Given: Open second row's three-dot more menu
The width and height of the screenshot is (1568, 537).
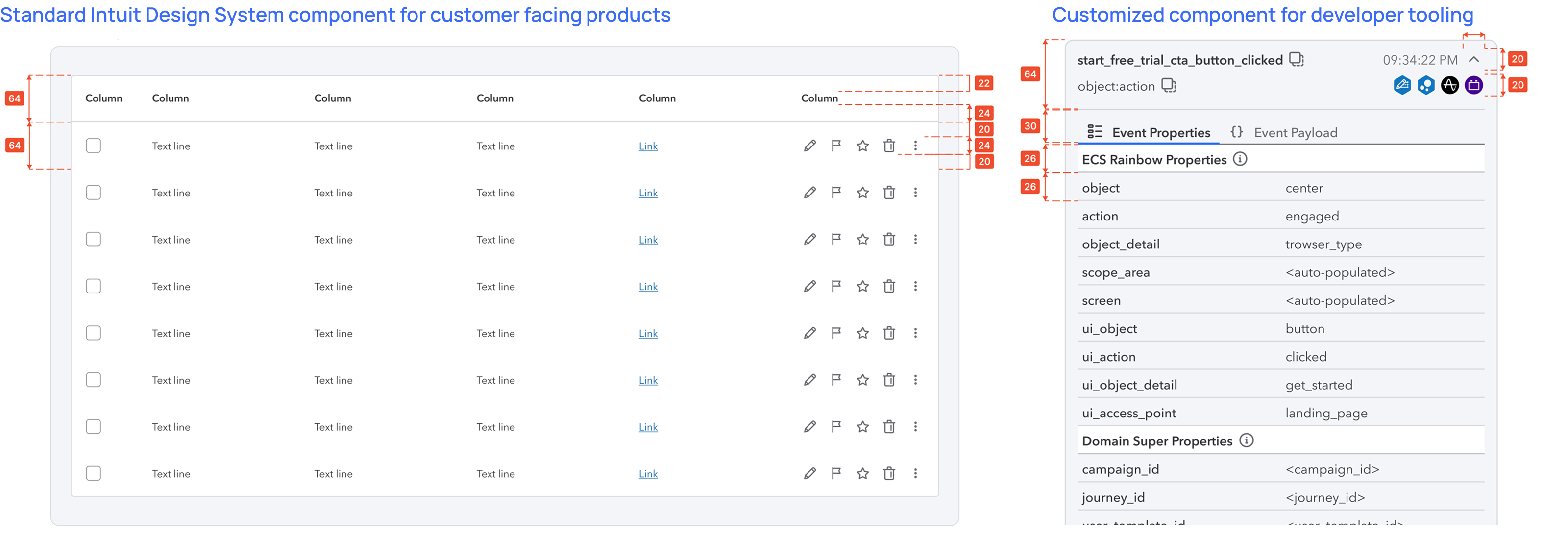Looking at the screenshot, I should 915,193.
